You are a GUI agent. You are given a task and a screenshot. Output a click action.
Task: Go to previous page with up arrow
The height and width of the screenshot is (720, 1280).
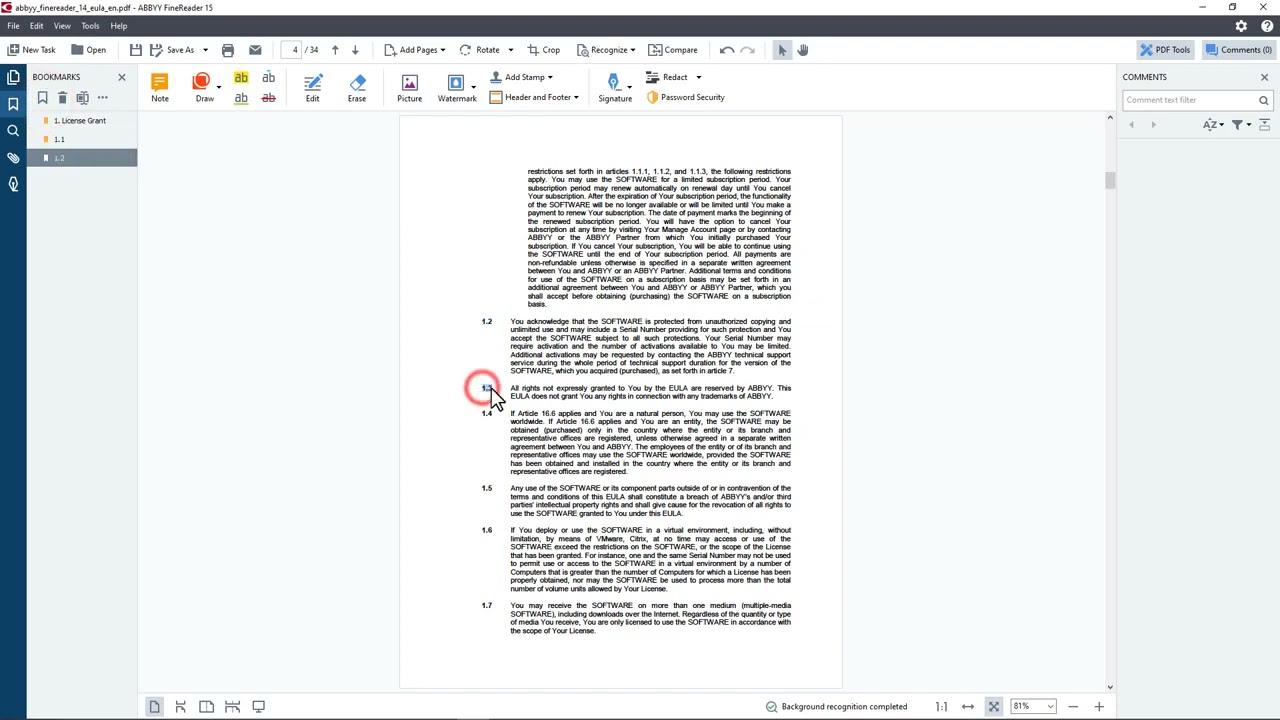335,50
